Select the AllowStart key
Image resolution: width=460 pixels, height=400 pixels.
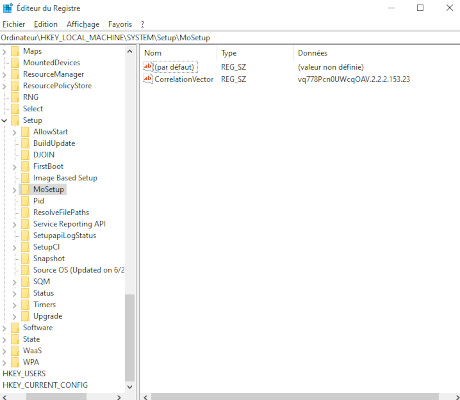click(50, 132)
